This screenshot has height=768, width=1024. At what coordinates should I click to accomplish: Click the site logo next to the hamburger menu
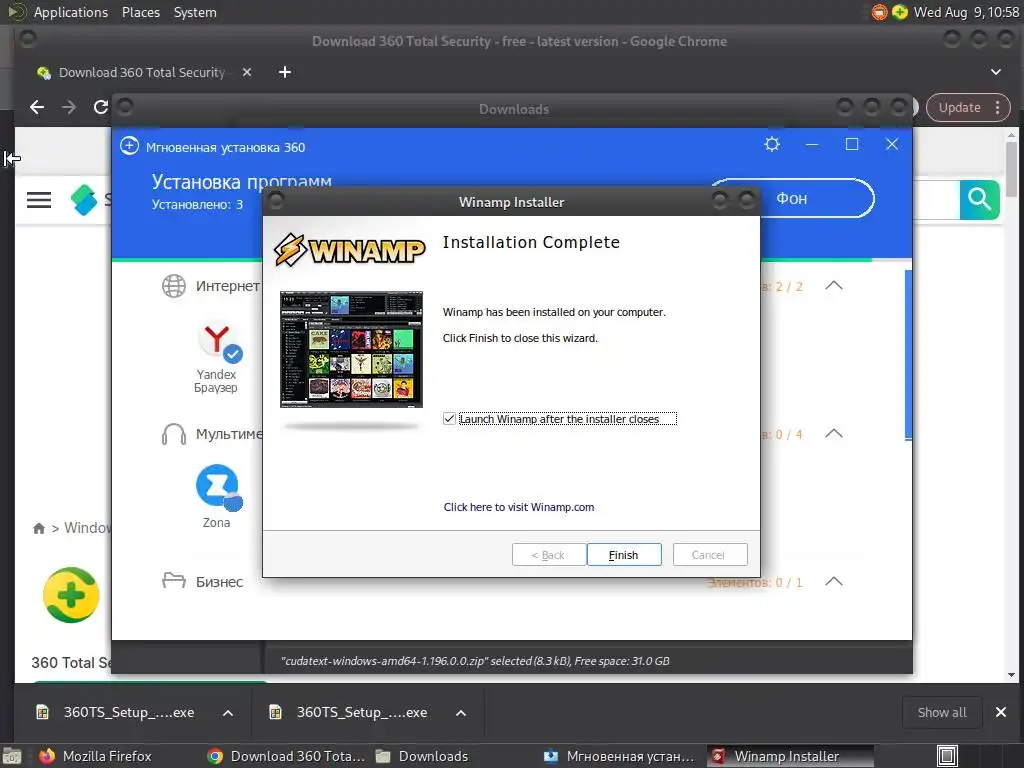point(84,200)
